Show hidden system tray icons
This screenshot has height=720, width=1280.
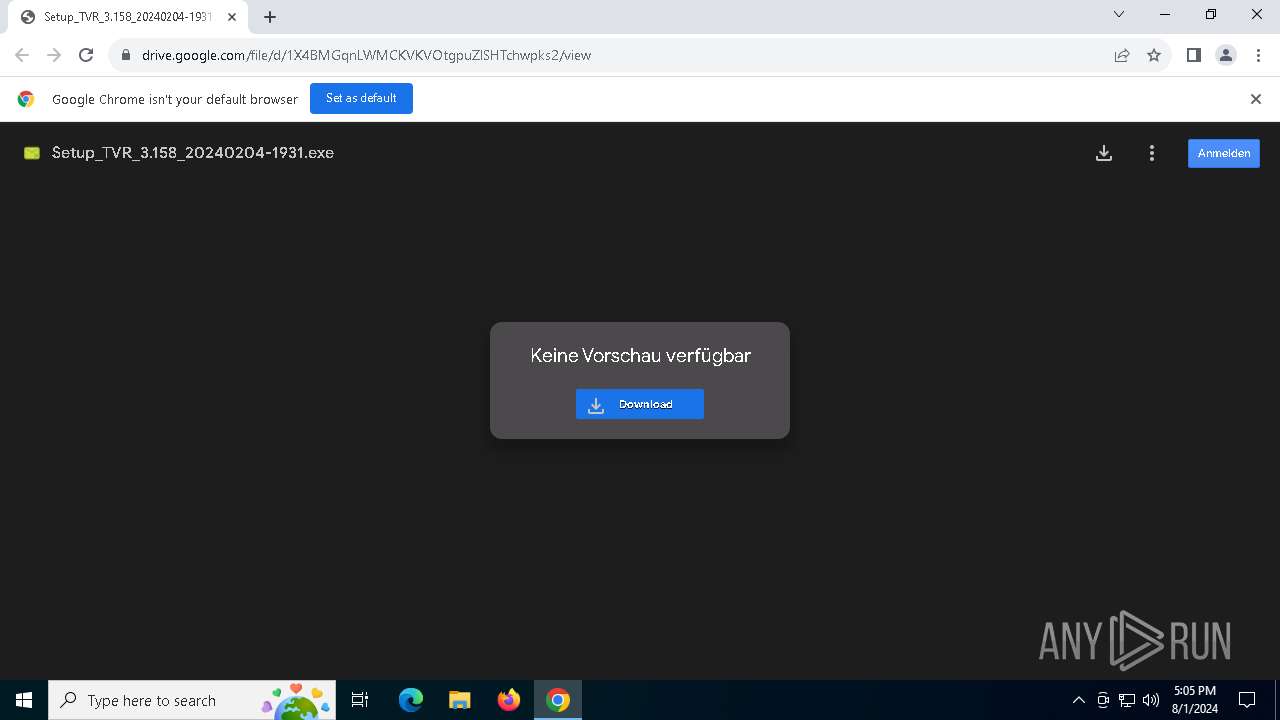(x=1078, y=700)
